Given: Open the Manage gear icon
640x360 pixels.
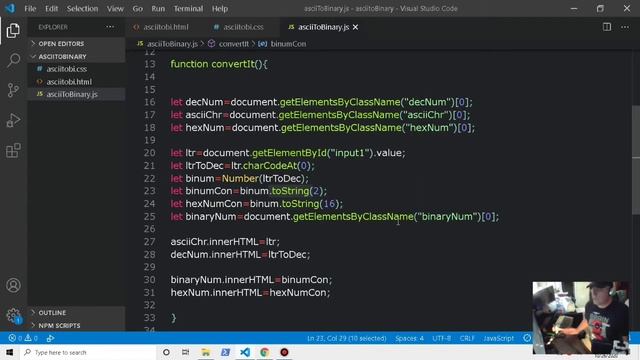Looking at the screenshot, I should pyautogui.click(x=13, y=315).
